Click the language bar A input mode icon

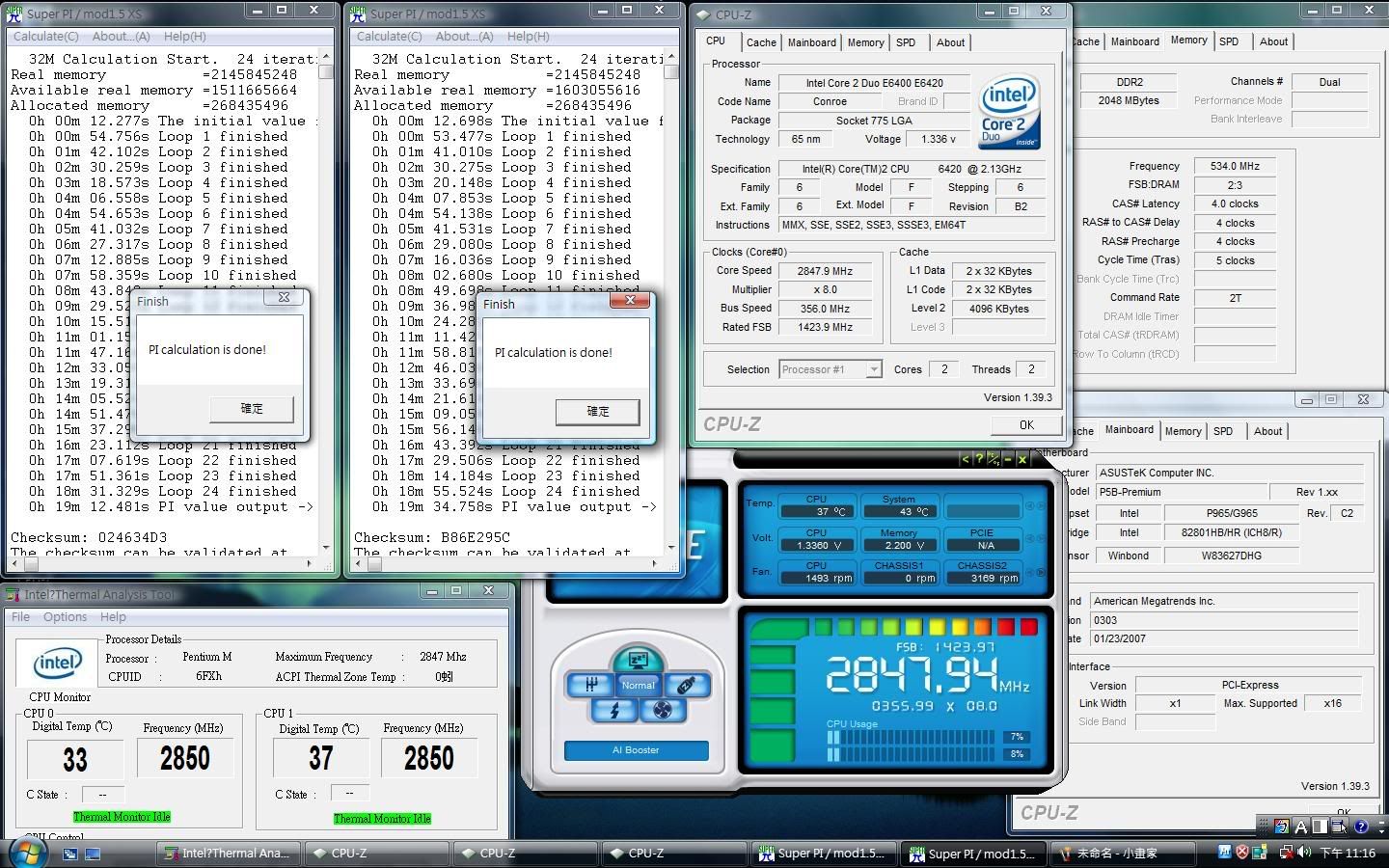click(1300, 826)
